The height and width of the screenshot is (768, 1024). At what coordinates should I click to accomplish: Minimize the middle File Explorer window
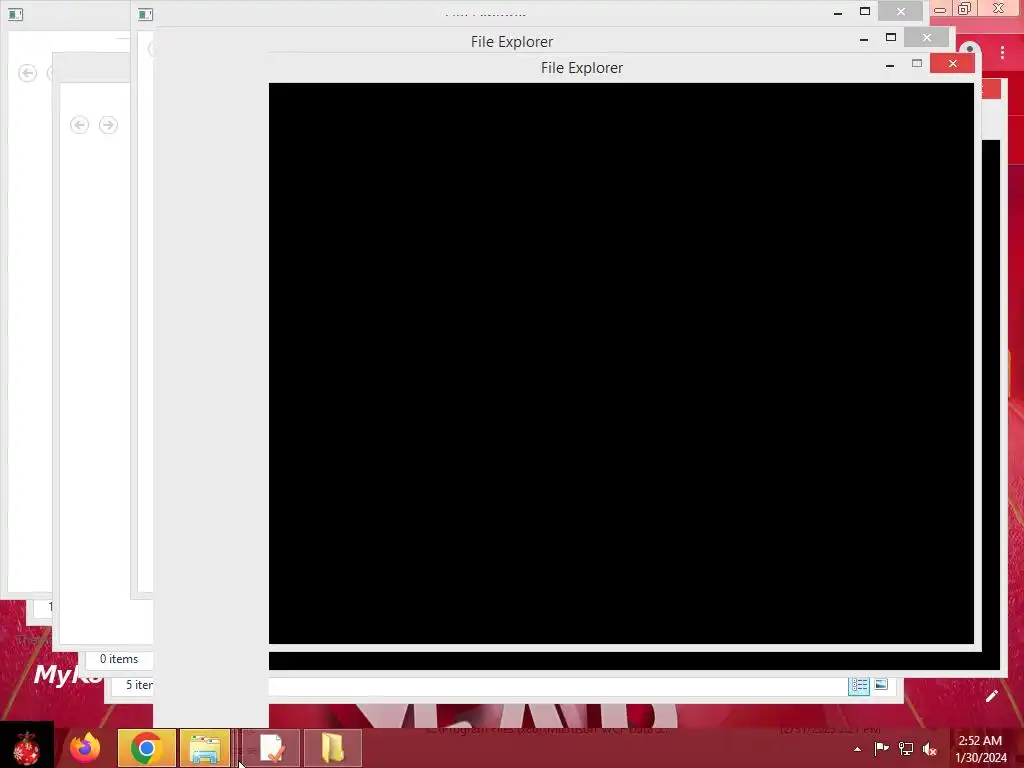pyautogui.click(x=863, y=39)
